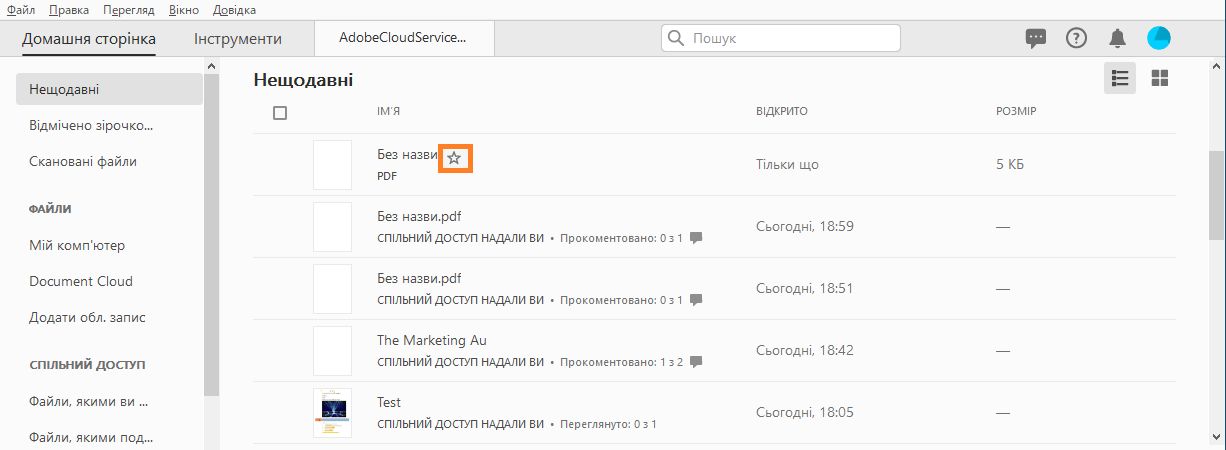
Task: Click Прокоментовано: 1 з 2 status
Action: (x=622, y=362)
